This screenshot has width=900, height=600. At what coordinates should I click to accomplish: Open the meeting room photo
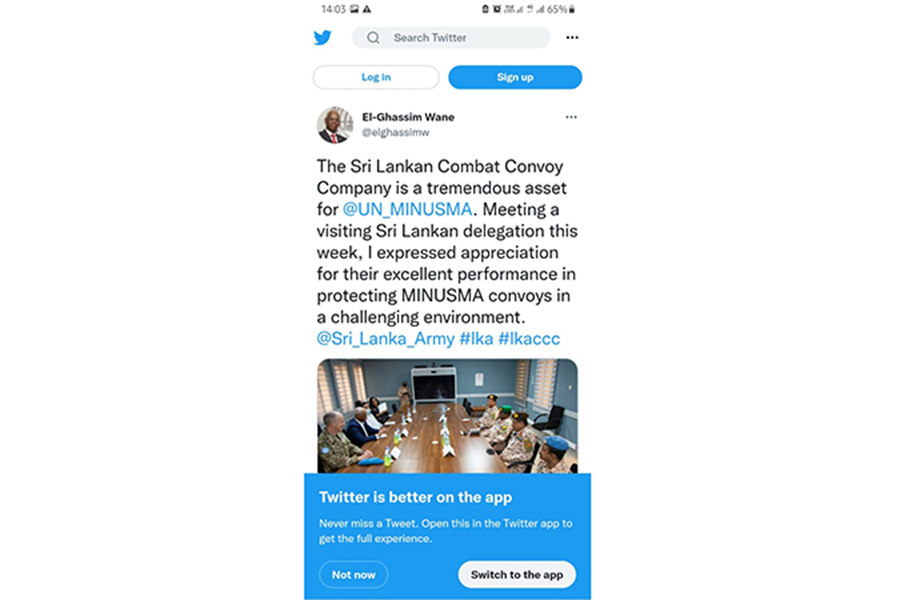click(447, 416)
